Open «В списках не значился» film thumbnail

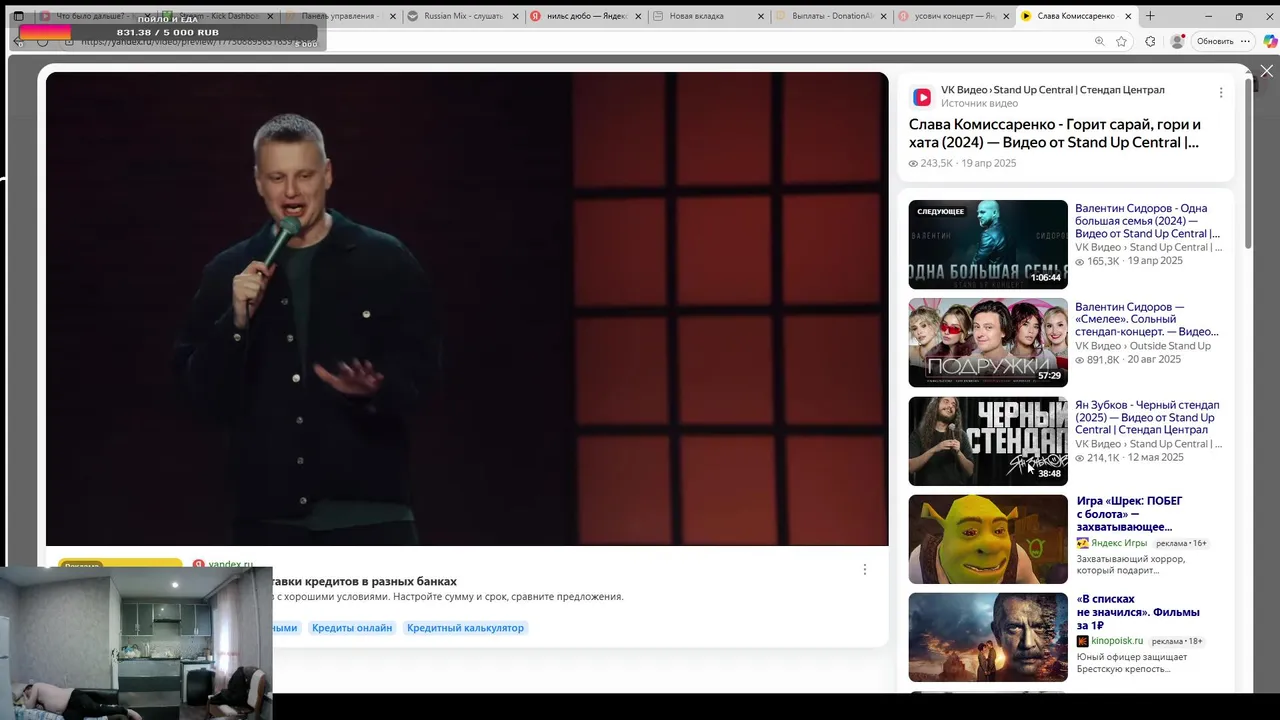pos(988,637)
